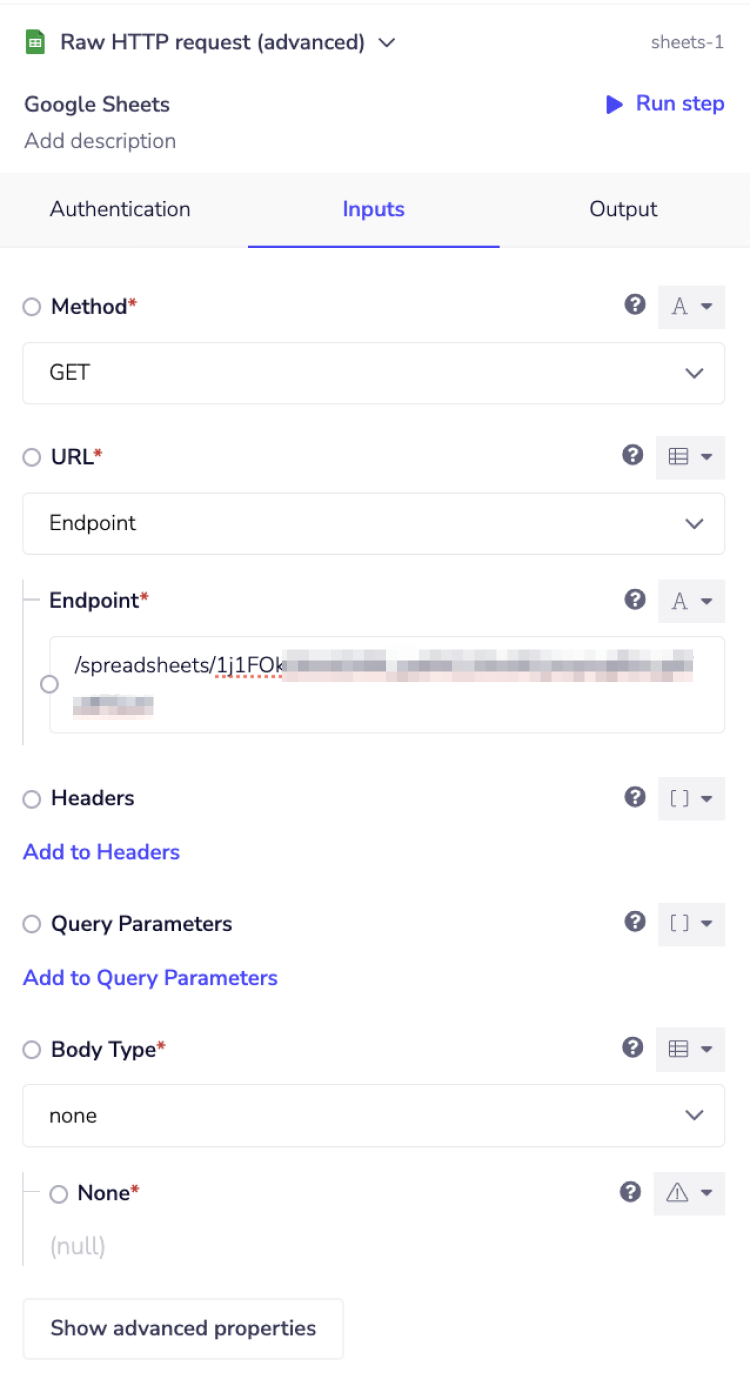Select the radio button next to Method
Screen dimensions: 750x1376
31,307
